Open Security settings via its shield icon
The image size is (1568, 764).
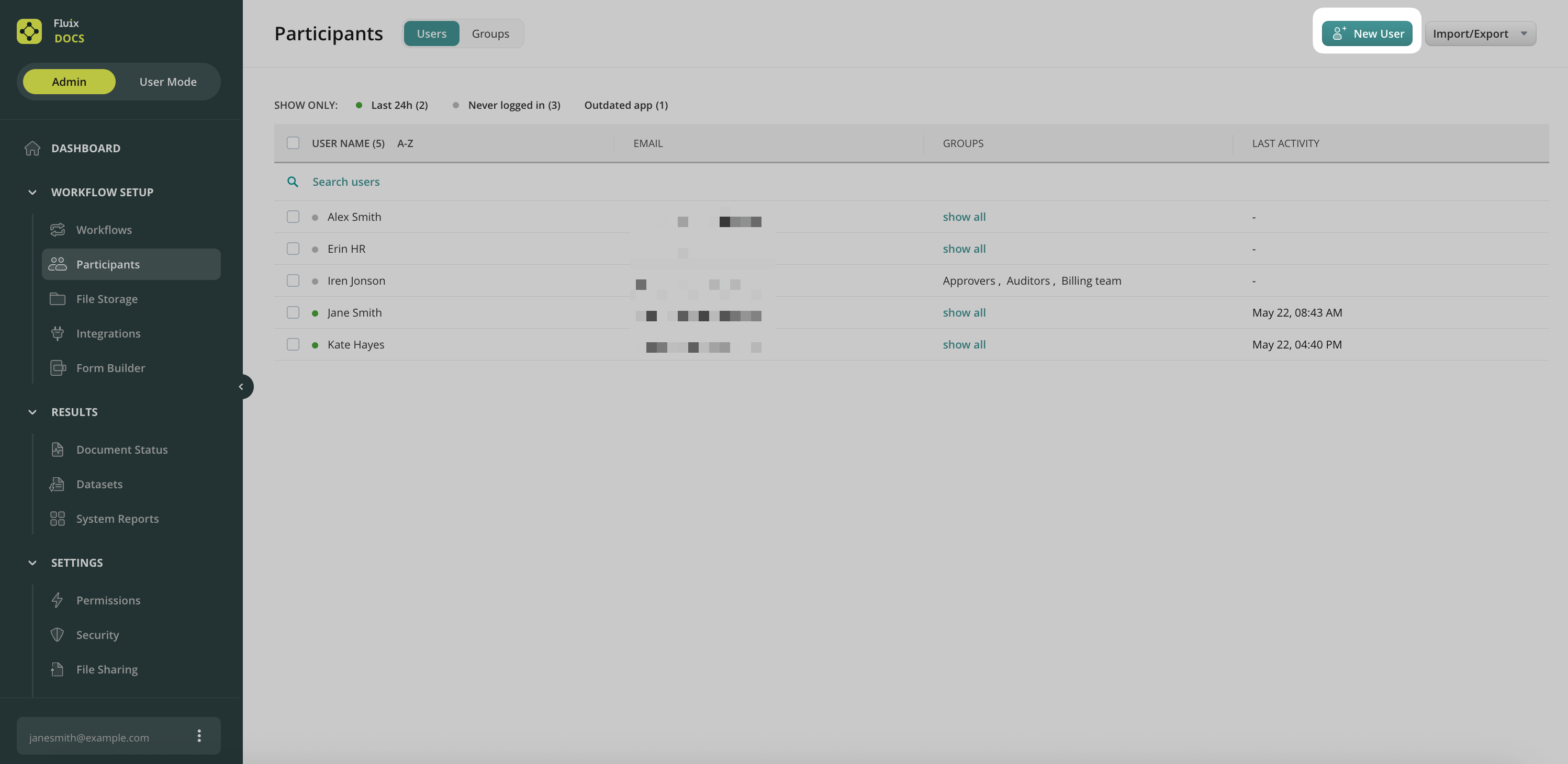(57, 635)
